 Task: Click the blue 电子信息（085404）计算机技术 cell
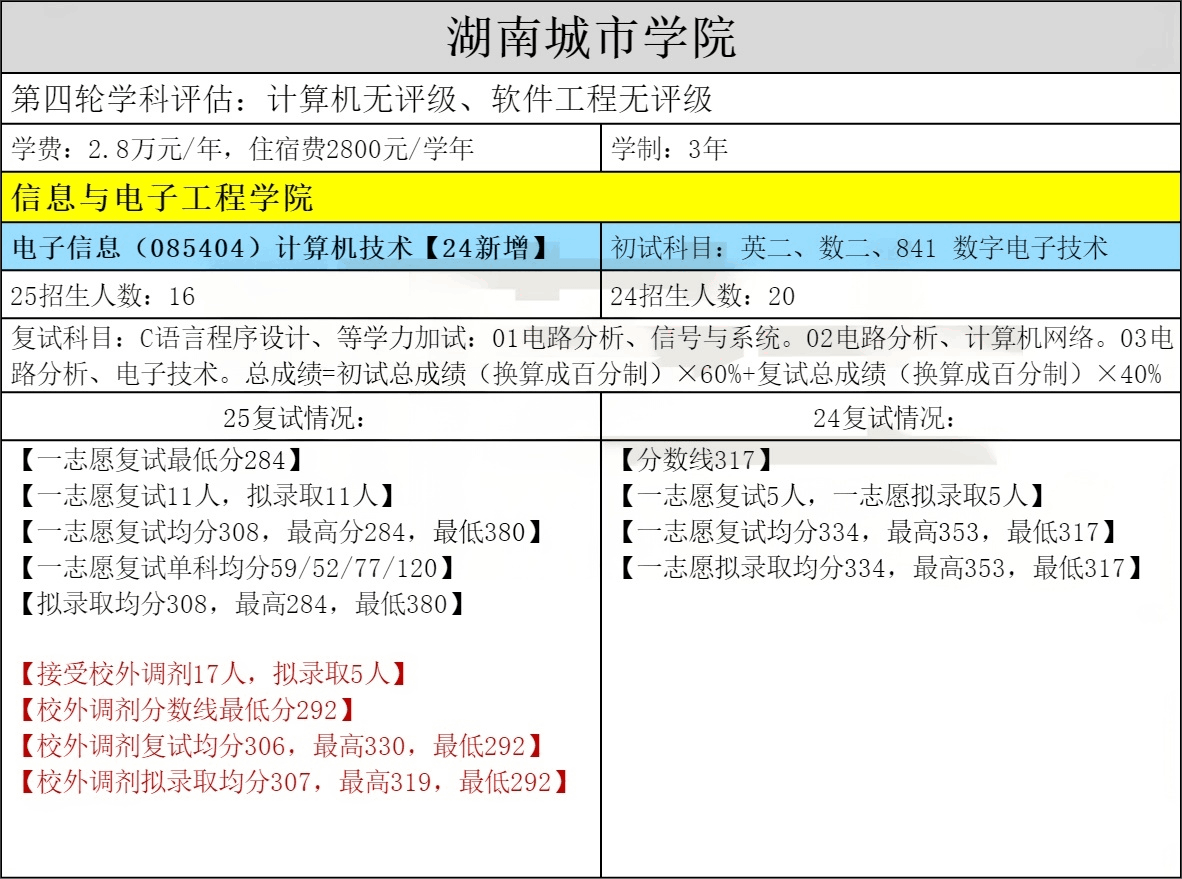point(282,248)
